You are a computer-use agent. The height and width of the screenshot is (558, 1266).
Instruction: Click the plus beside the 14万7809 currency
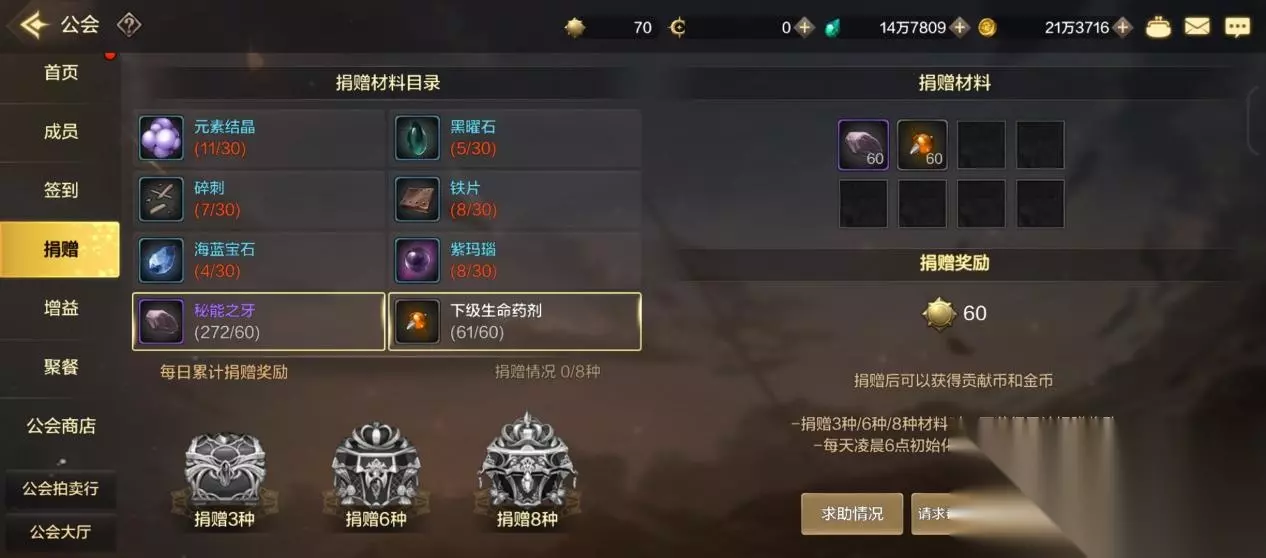[960, 27]
